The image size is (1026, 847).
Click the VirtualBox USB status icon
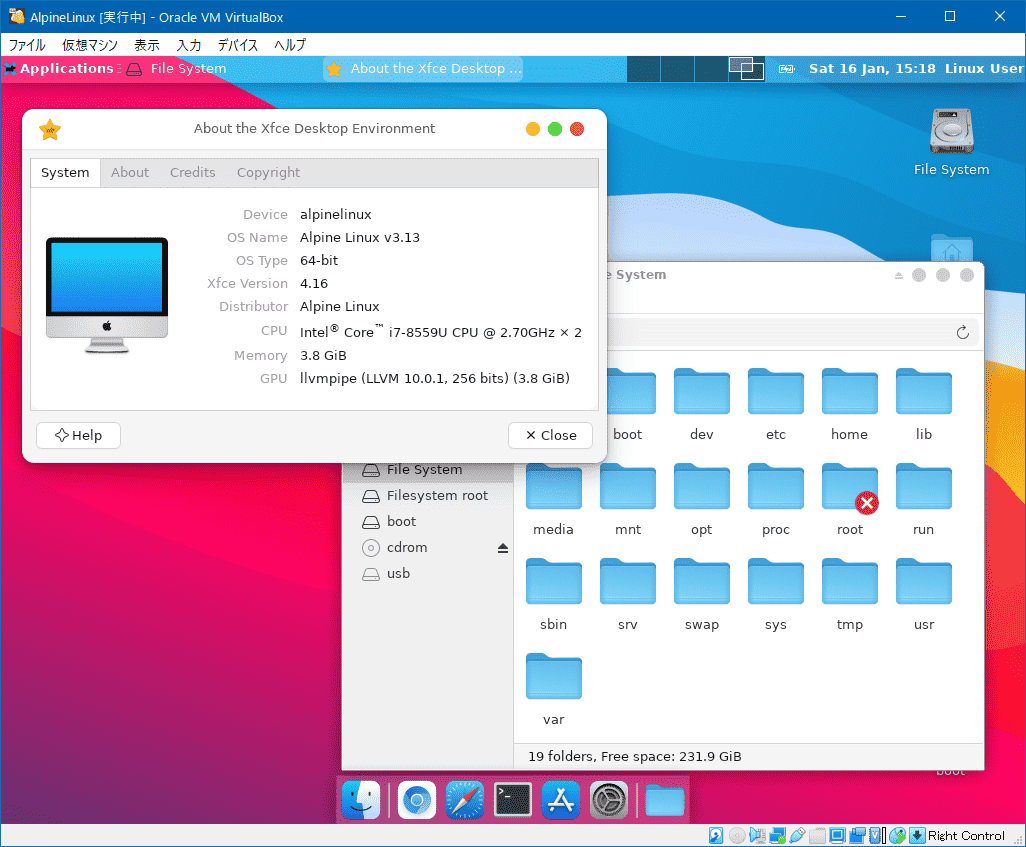[x=797, y=835]
